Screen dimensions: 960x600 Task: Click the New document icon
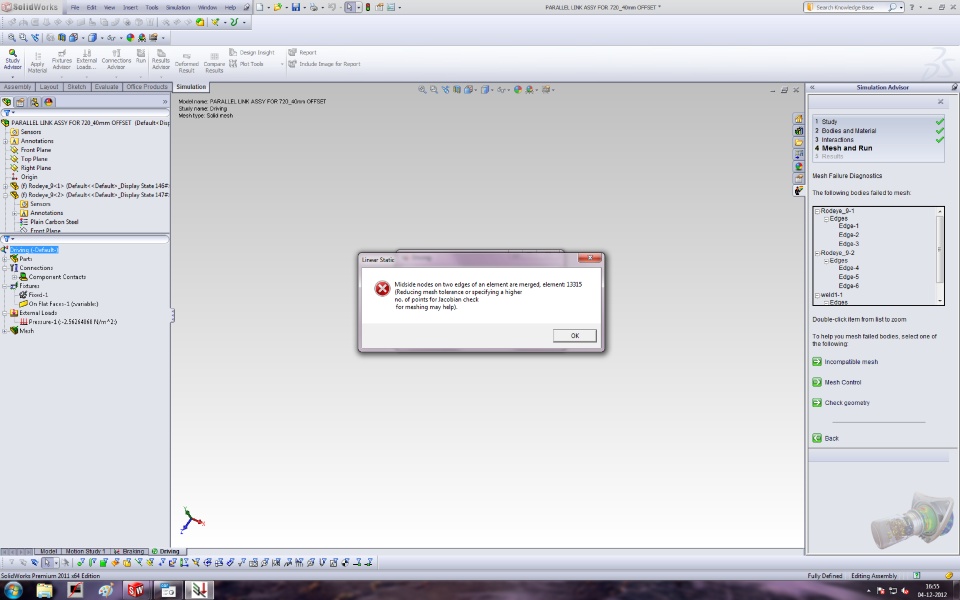[260, 7]
